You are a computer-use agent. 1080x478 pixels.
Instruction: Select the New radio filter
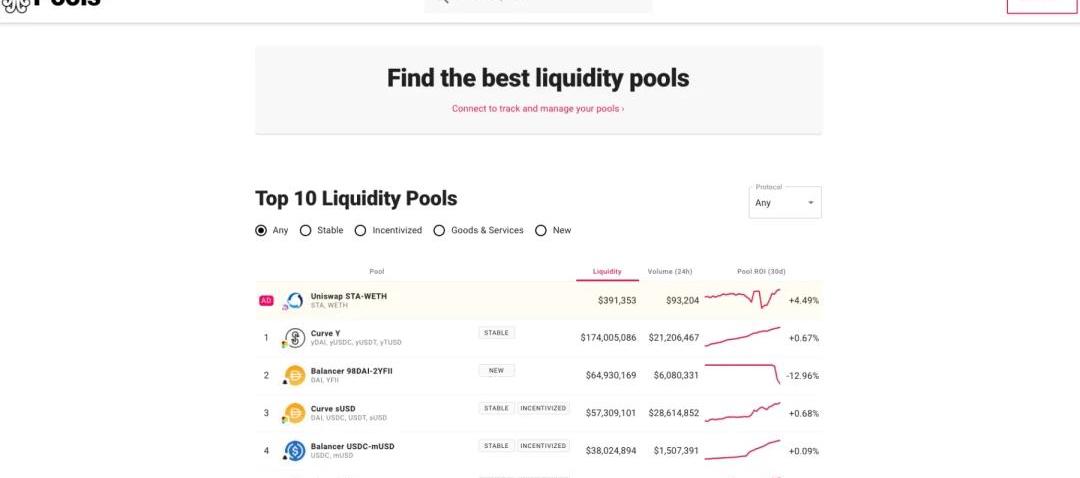pyautogui.click(x=541, y=230)
